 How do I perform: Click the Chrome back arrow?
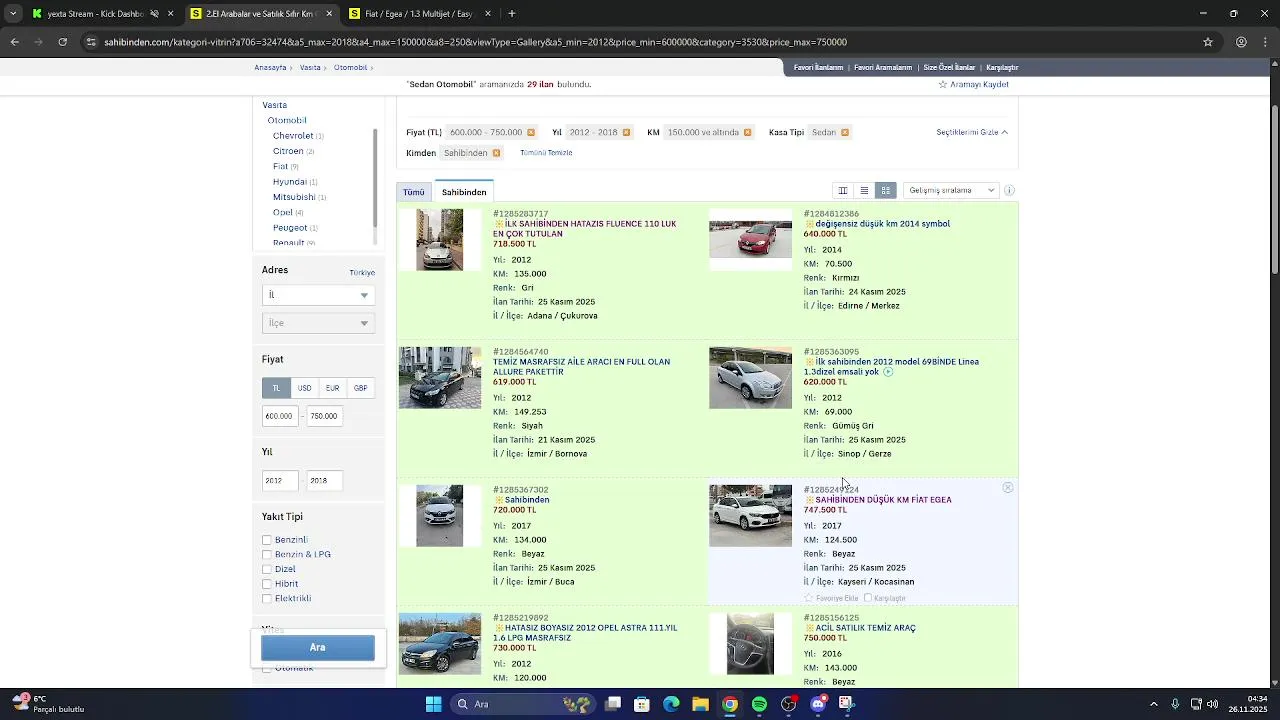point(14,42)
